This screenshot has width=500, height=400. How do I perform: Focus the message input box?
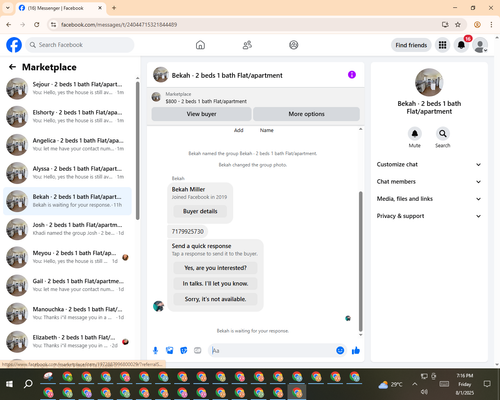[272, 350]
